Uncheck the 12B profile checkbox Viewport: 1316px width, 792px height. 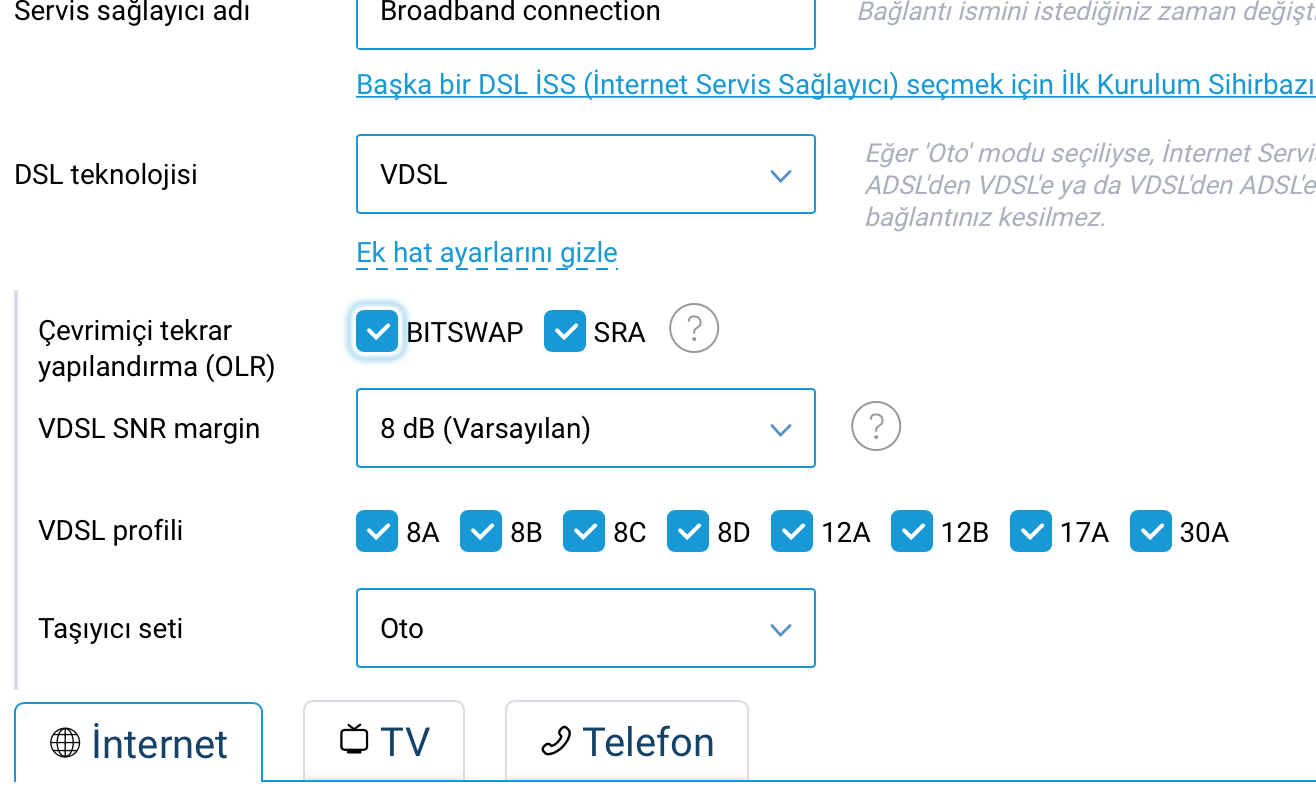tap(912, 531)
